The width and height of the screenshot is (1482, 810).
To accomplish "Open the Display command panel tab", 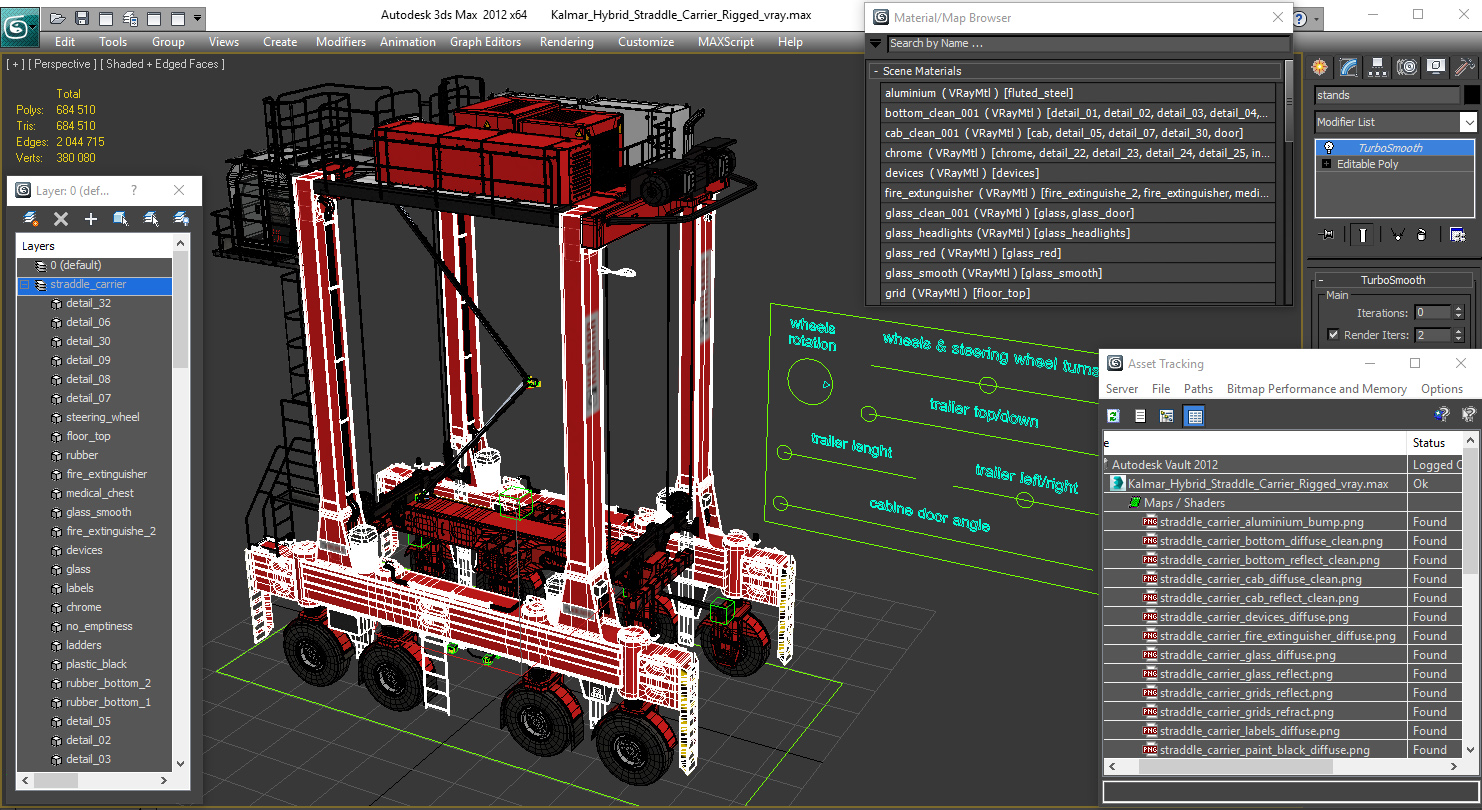I will [x=1436, y=67].
